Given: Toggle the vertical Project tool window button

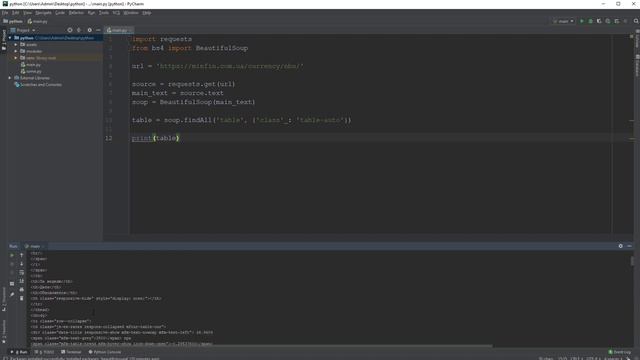Looking at the screenshot, I should [x=4, y=39].
